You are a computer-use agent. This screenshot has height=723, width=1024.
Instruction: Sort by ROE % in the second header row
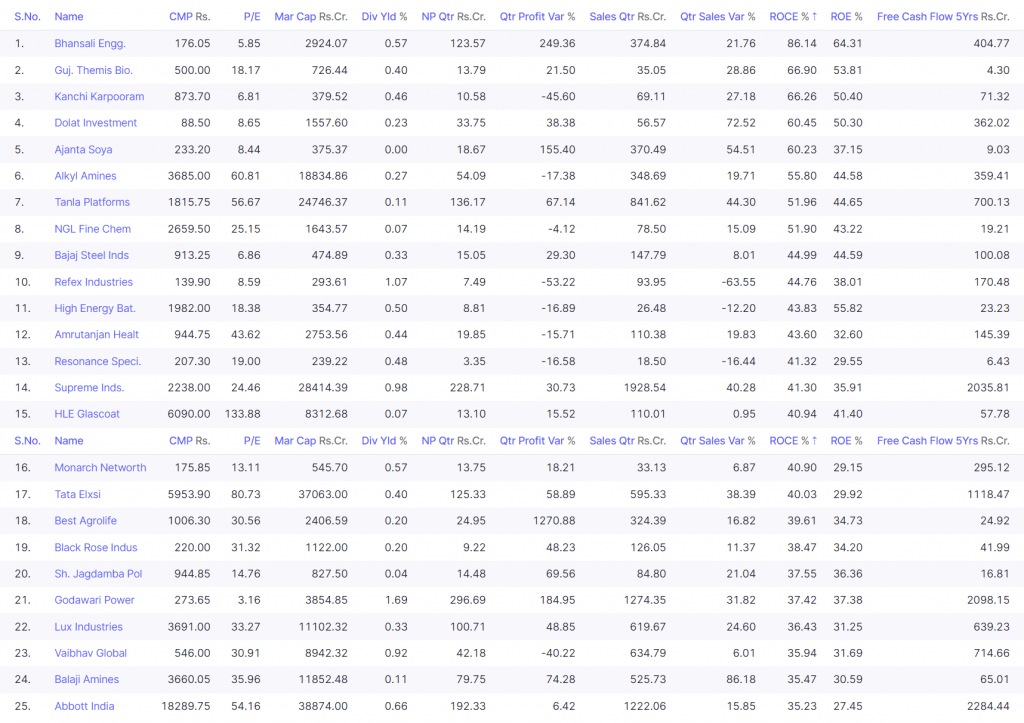[846, 441]
